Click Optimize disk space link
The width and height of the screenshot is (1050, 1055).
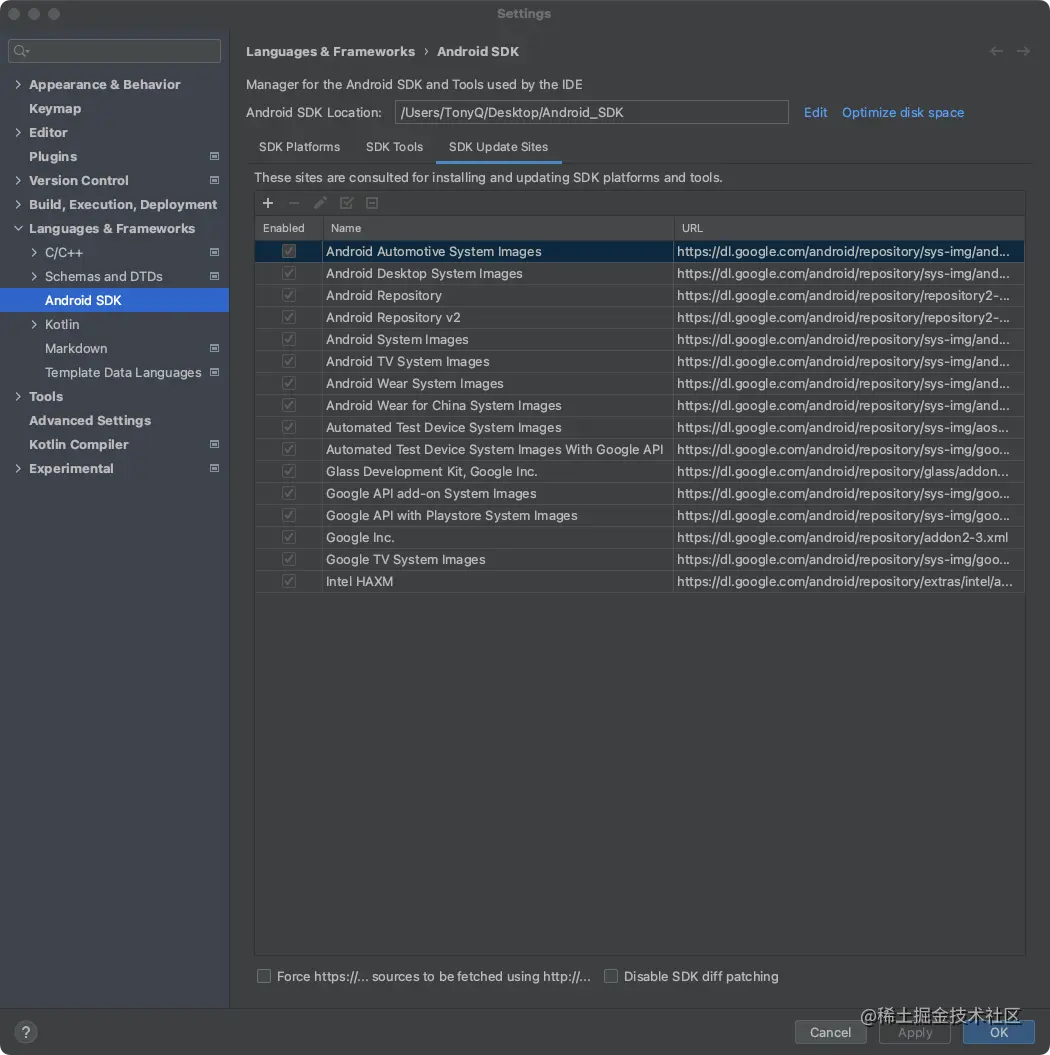[x=903, y=112]
